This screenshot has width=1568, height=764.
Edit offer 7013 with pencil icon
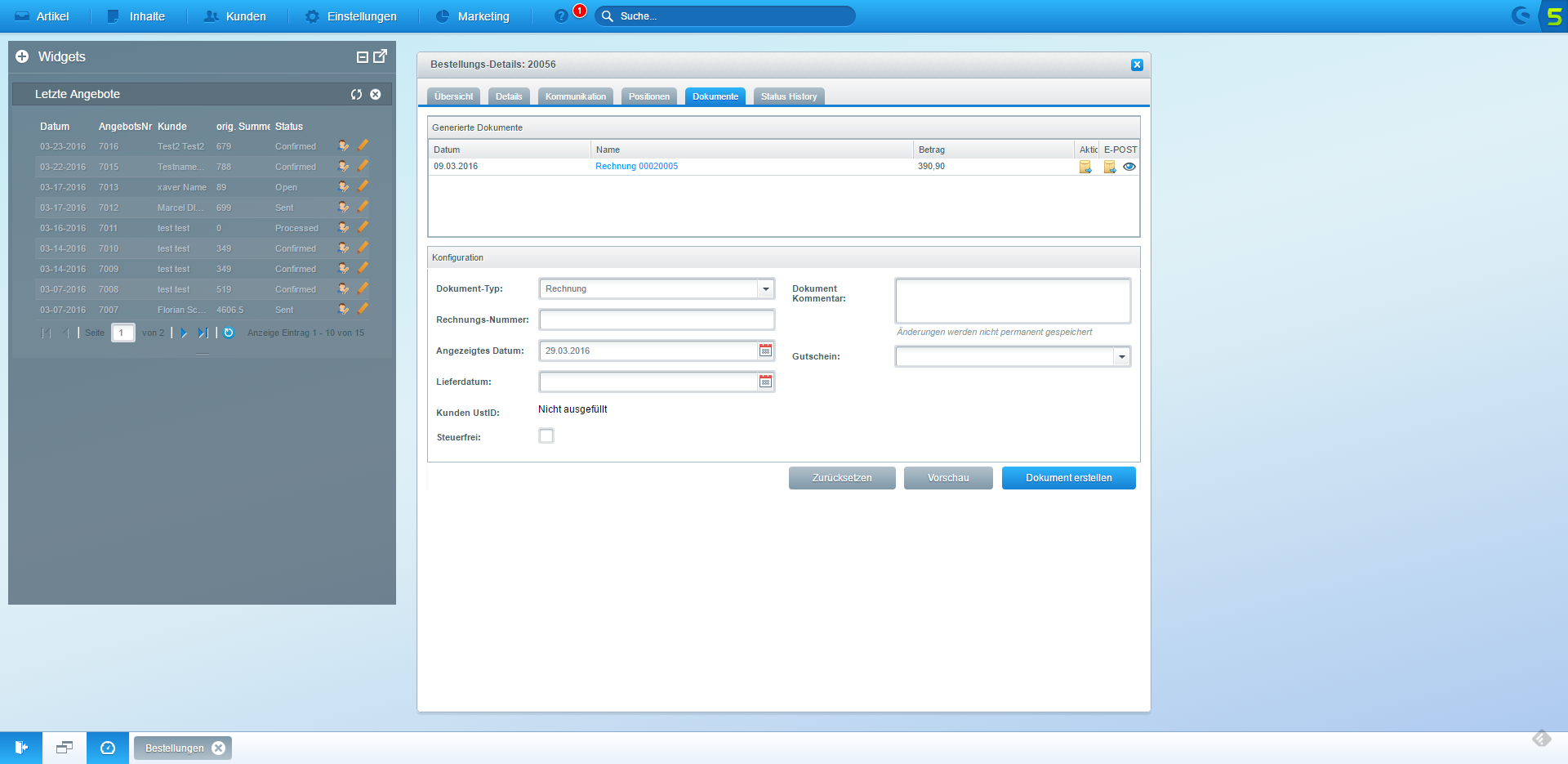click(363, 186)
